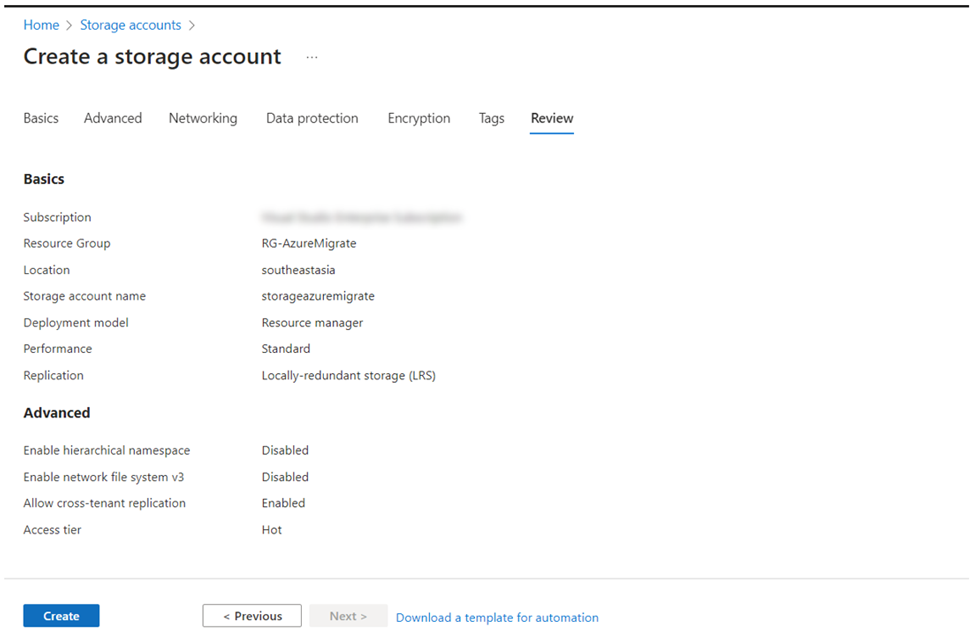Click the Hot access tier value
Image resolution: width=975 pixels, height=643 pixels.
tap(272, 530)
